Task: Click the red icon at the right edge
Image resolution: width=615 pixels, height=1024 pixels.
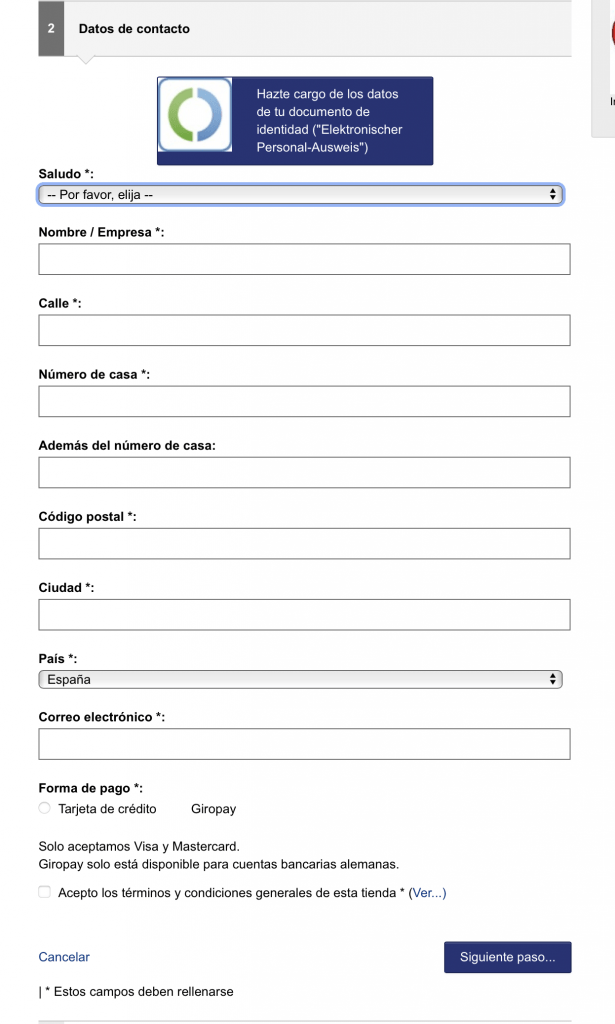Action: coord(611,34)
